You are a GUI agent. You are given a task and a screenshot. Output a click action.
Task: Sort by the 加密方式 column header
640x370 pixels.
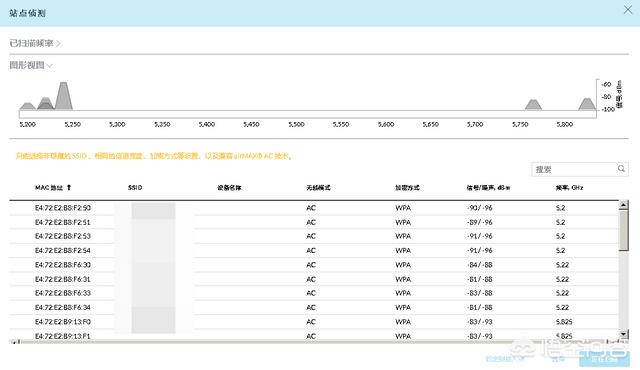[x=407, y=188]
